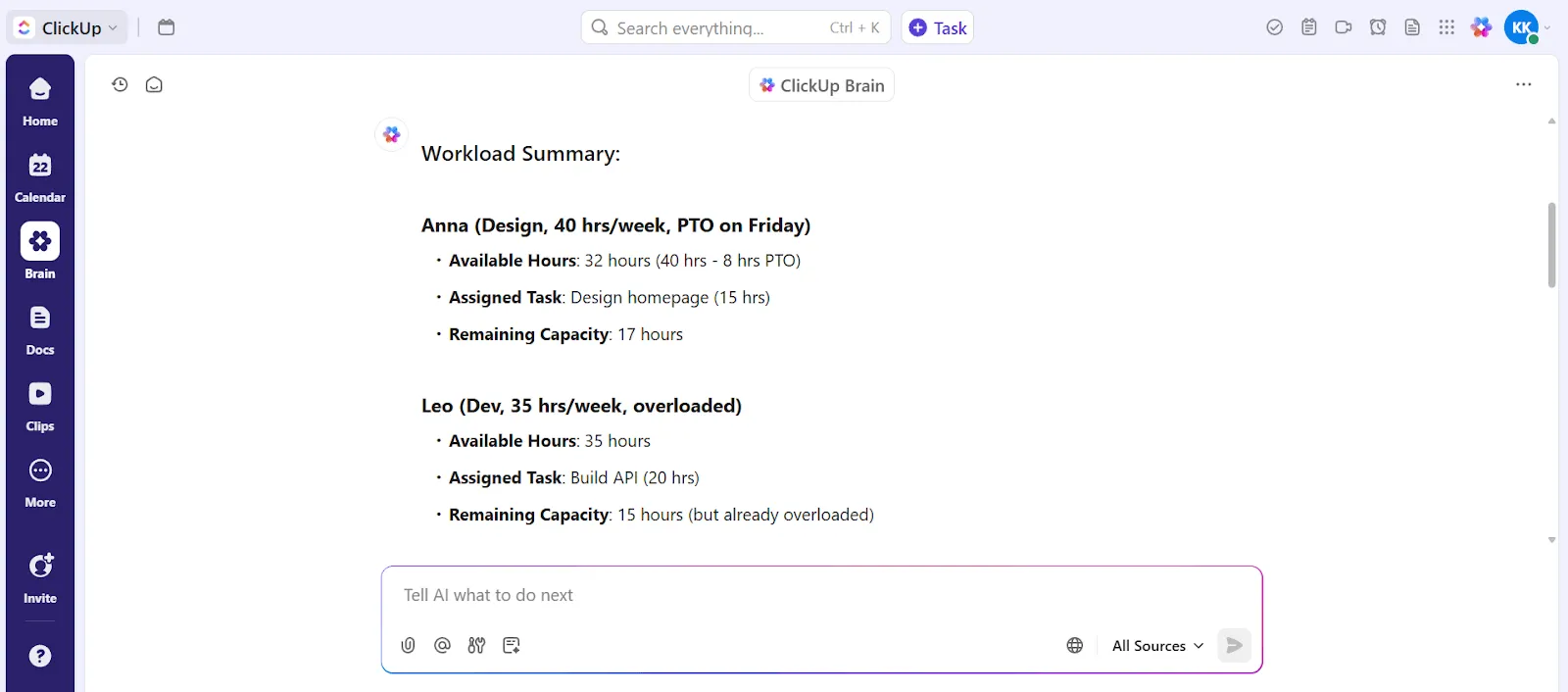Insert a mention with @ icon
This screenshot has width=1568, height=692.
(x=442, y=645)
